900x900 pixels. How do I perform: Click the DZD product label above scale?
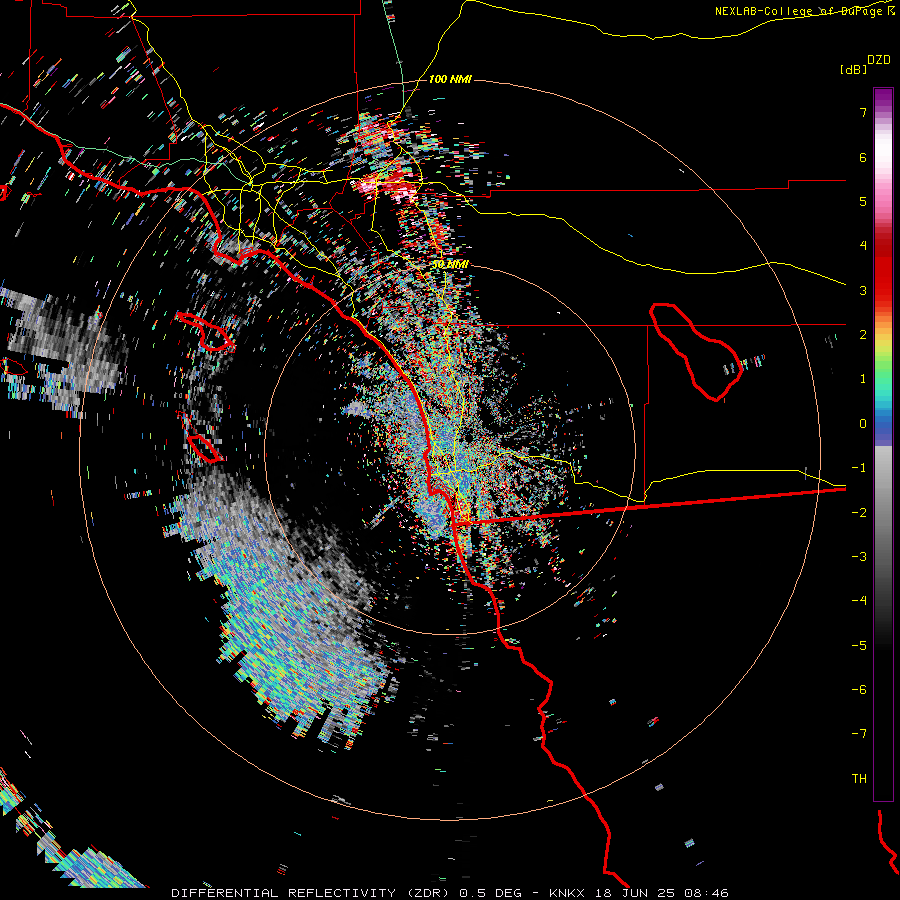[x=878, y=60]
